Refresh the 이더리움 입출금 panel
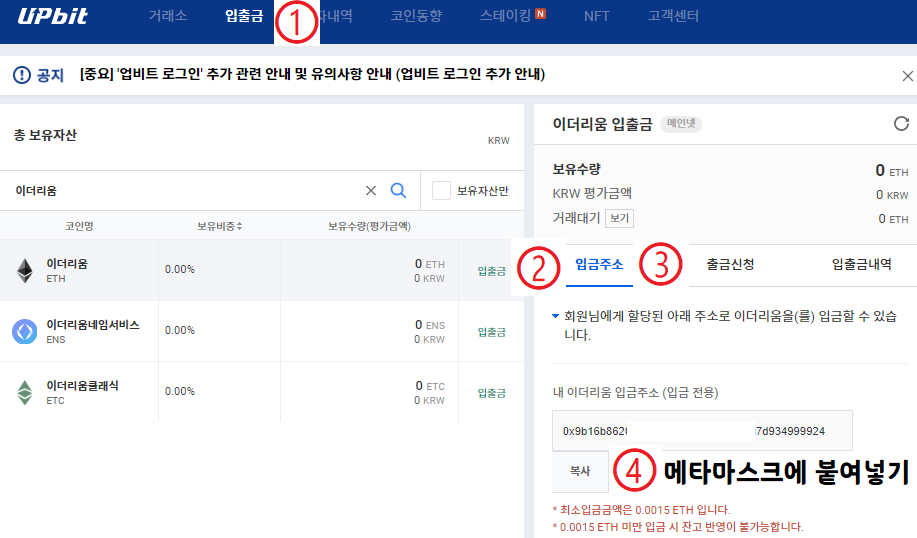917x538 pixels. (901, 123)
